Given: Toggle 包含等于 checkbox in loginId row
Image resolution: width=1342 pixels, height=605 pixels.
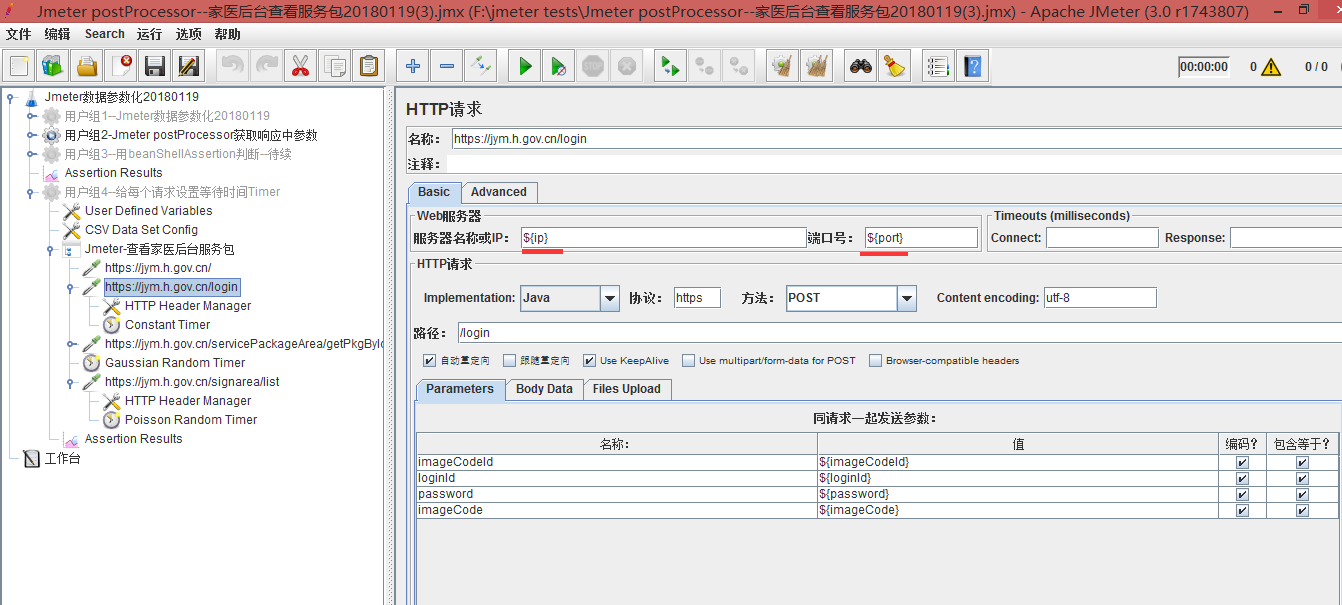Looking at the screenshot, I should (x=1302, y=478).
